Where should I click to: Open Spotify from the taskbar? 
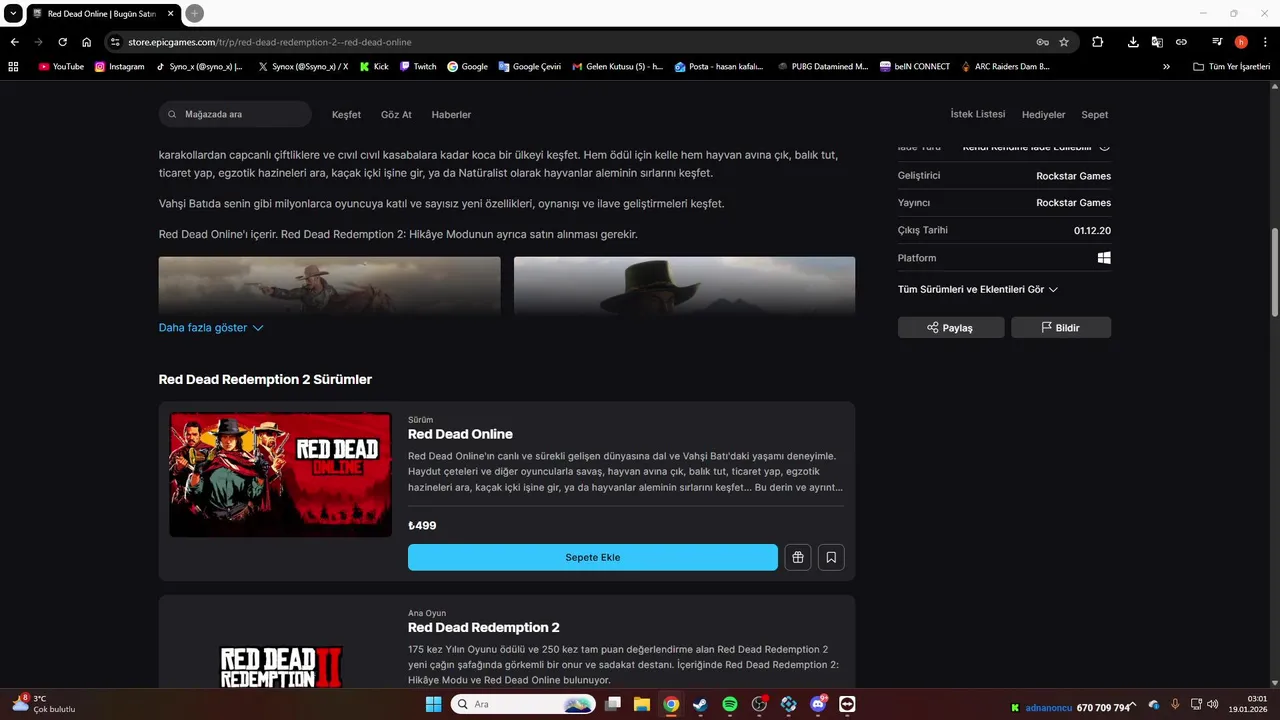pyautogui.click(x=730, y=704)
